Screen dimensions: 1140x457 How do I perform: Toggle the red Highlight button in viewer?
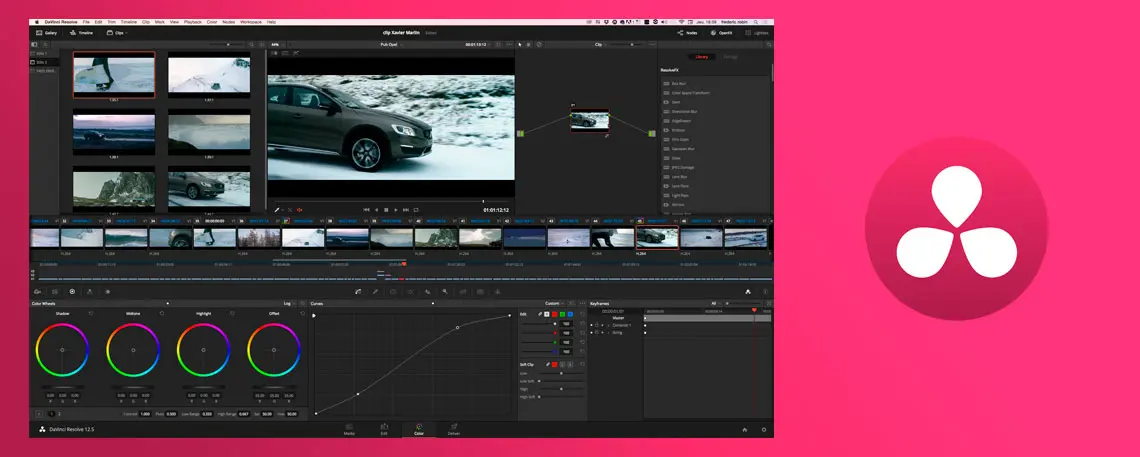(300, 209)
